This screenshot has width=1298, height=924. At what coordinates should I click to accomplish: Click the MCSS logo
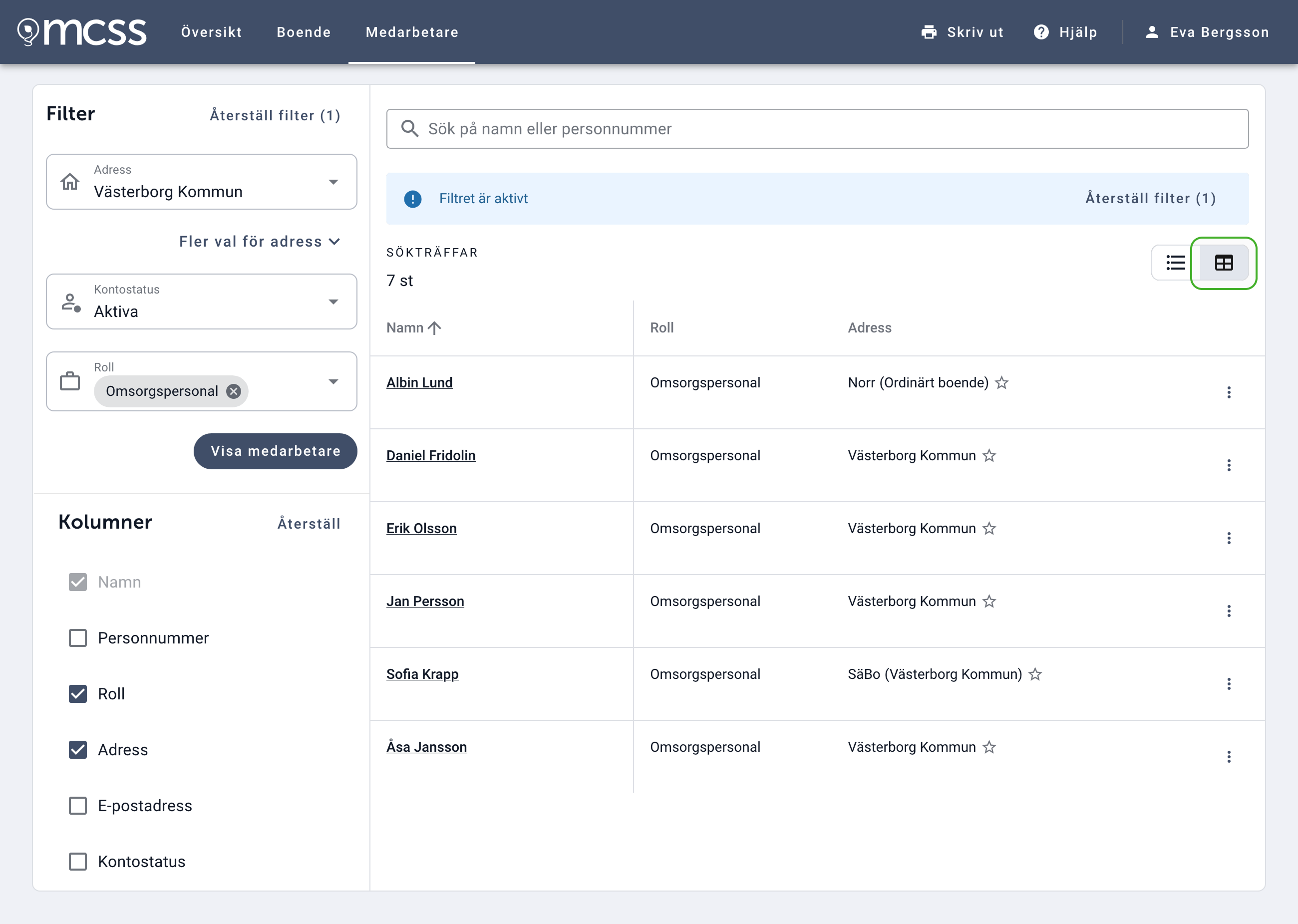82,32
